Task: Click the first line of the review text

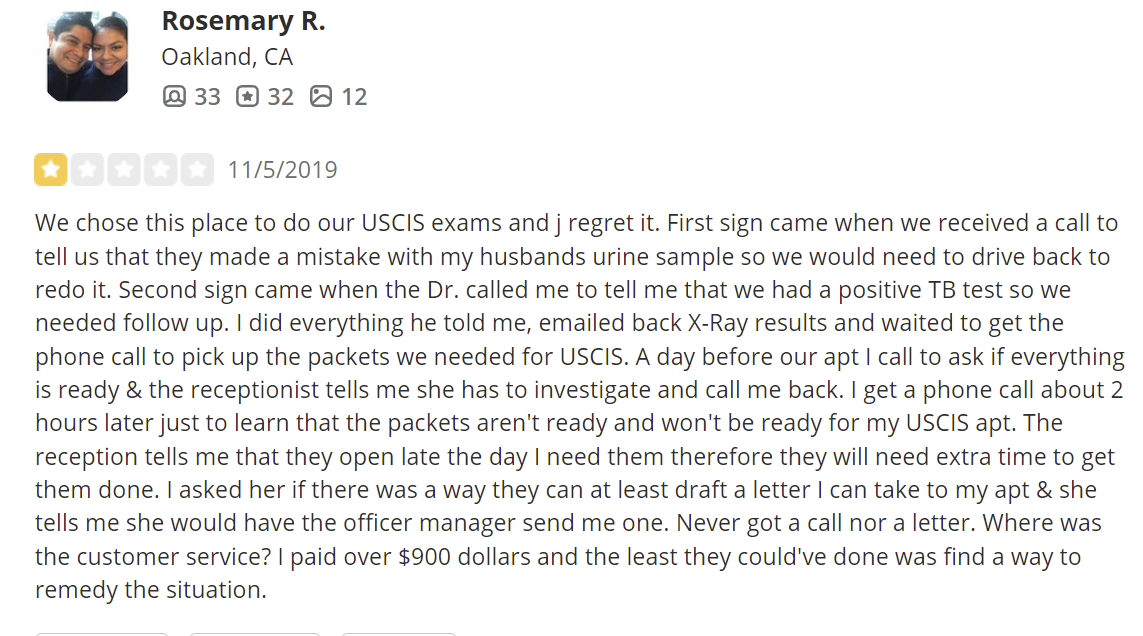Action: 576,223
